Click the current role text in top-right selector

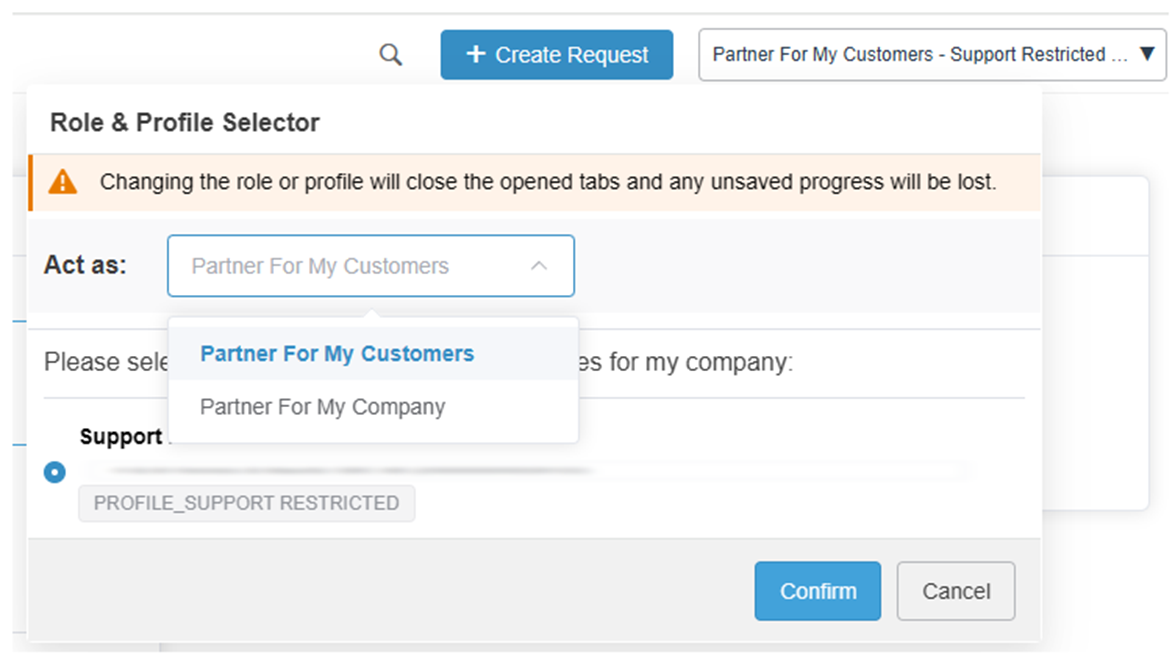pyautogui.click(x=920, y=54)
